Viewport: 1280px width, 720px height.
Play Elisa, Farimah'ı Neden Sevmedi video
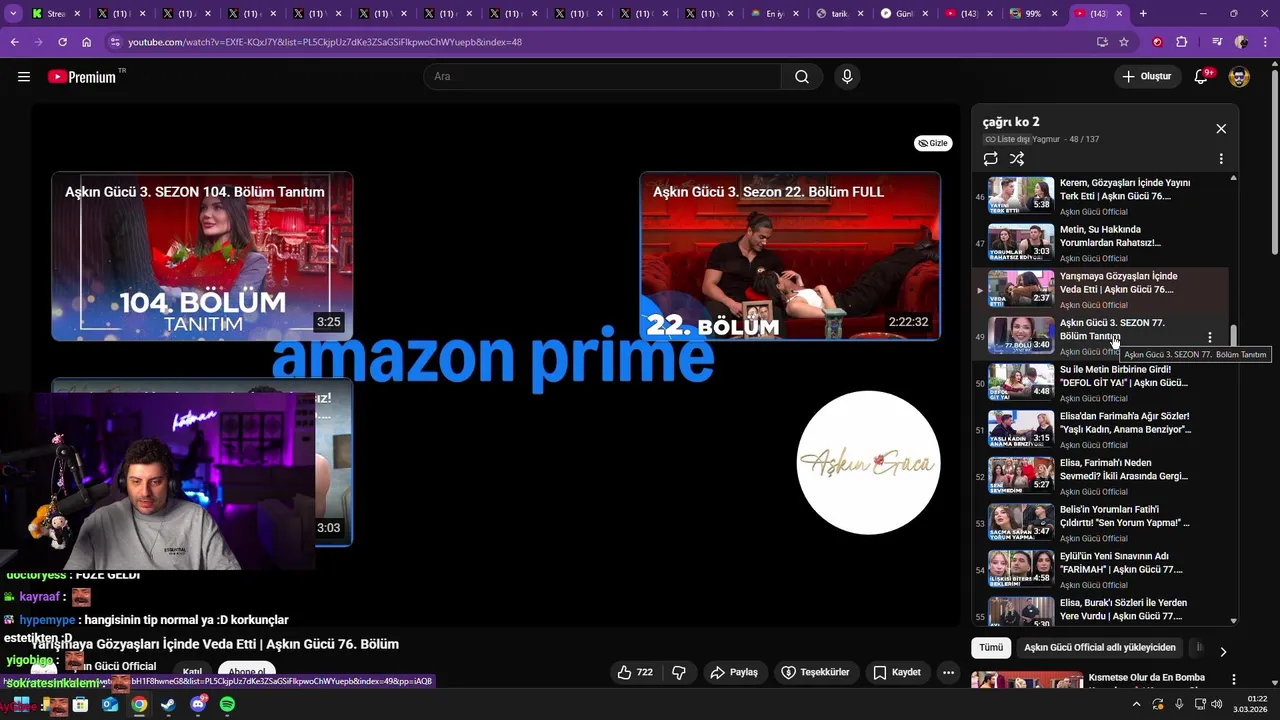coord(1102,476)
